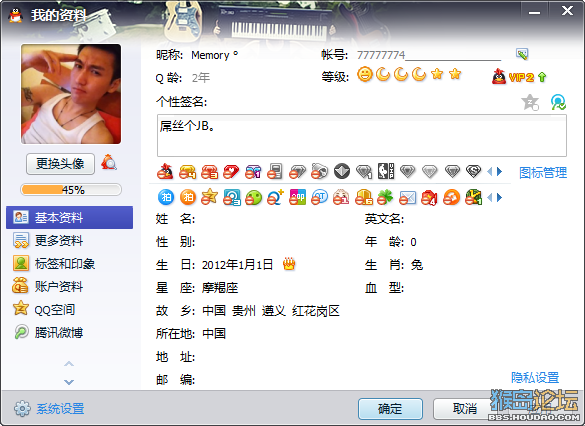Open the 账户资料 sidebar tab
Image resolution: width=585 pixels, height=426 pixels.
pos(69,286)
